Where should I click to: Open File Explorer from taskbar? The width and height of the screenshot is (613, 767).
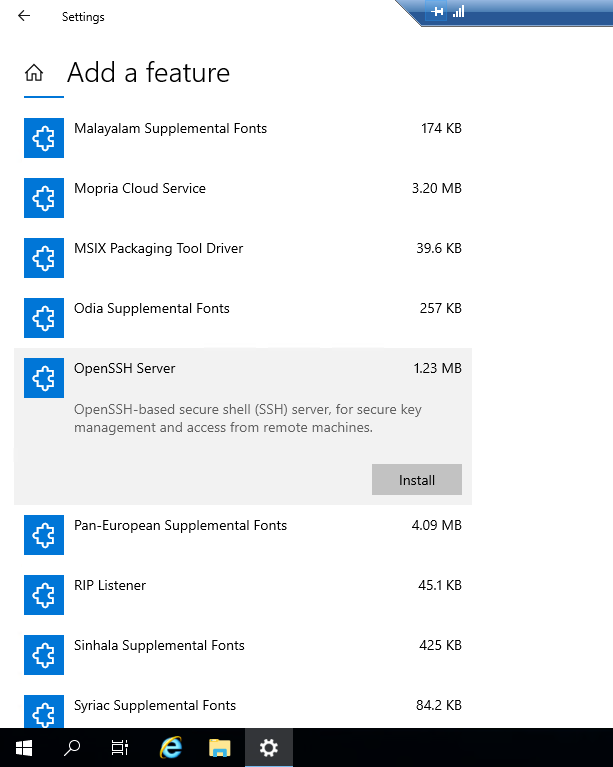(x=220, y=747)
